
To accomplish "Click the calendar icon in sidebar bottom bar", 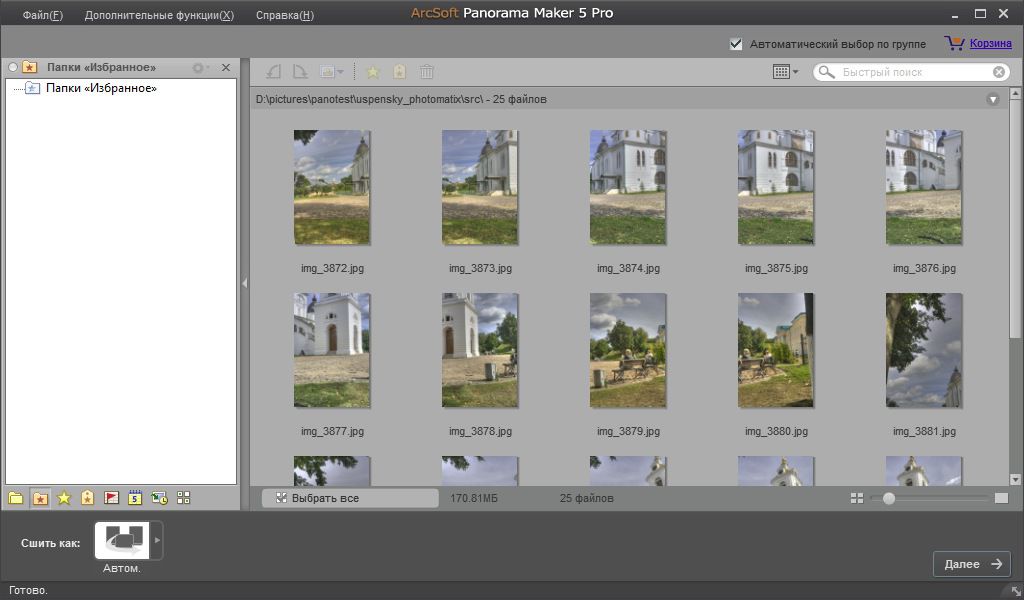I will pos(136,498).
